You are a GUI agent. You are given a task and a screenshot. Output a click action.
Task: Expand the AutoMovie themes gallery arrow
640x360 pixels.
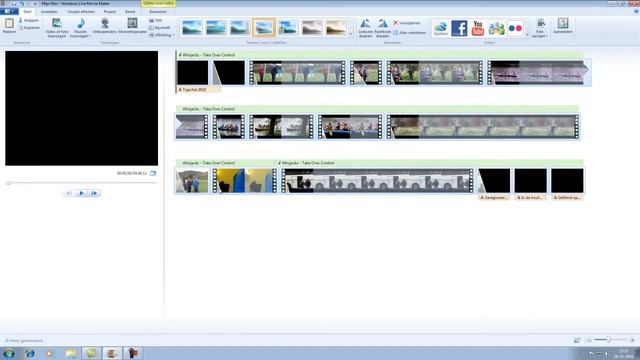[351, 34]
